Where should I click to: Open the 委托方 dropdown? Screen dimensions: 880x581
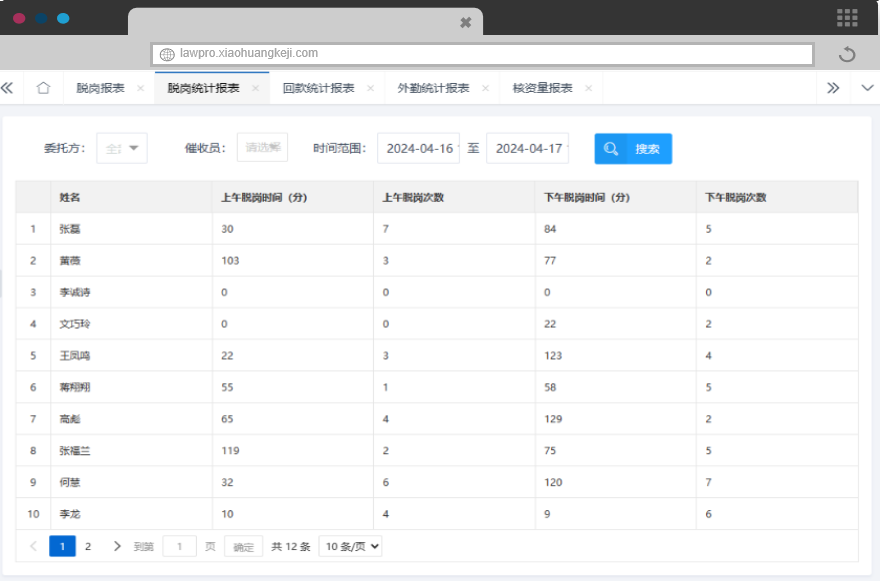coord(122,148)
